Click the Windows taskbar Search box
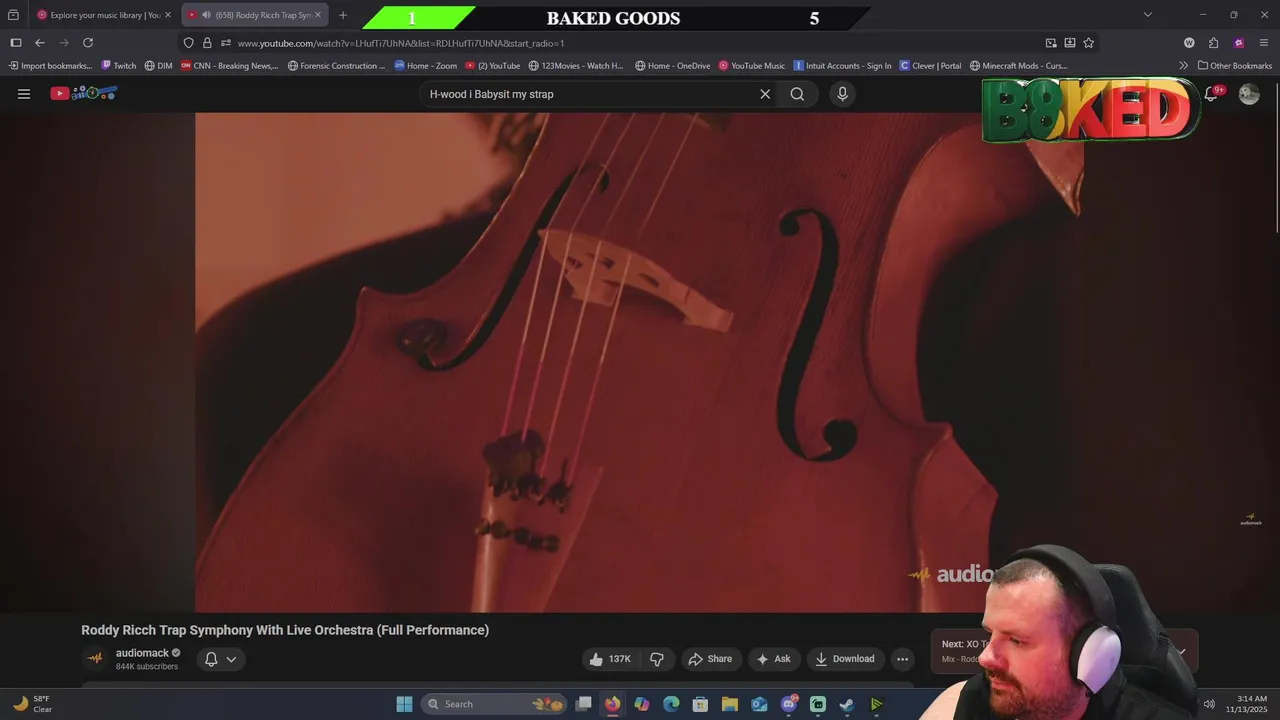Viewport: 1280px width, 720px height. coord(494,704)
